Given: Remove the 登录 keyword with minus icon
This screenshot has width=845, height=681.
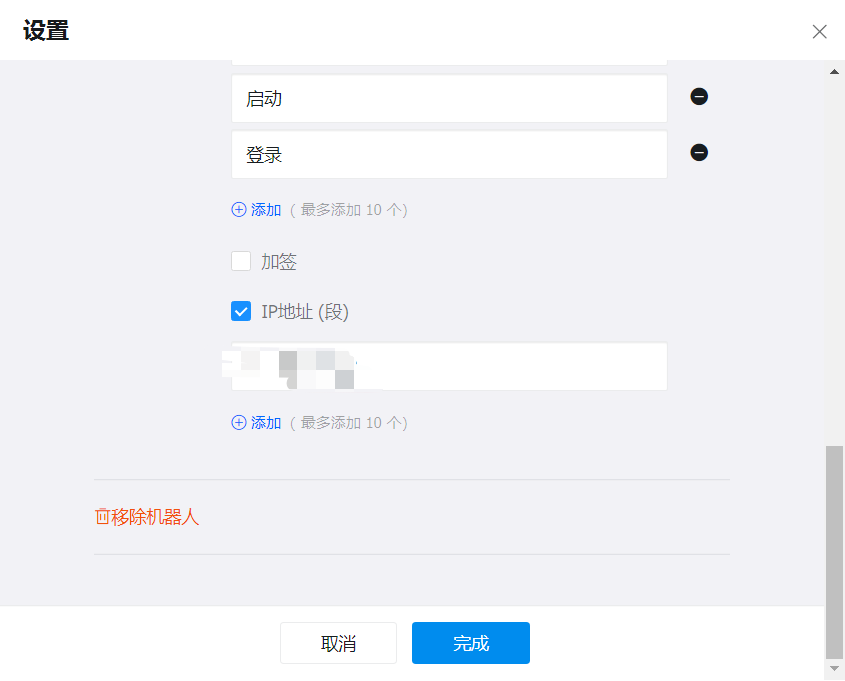Looking at the screenshot, I should coord(699,153).
